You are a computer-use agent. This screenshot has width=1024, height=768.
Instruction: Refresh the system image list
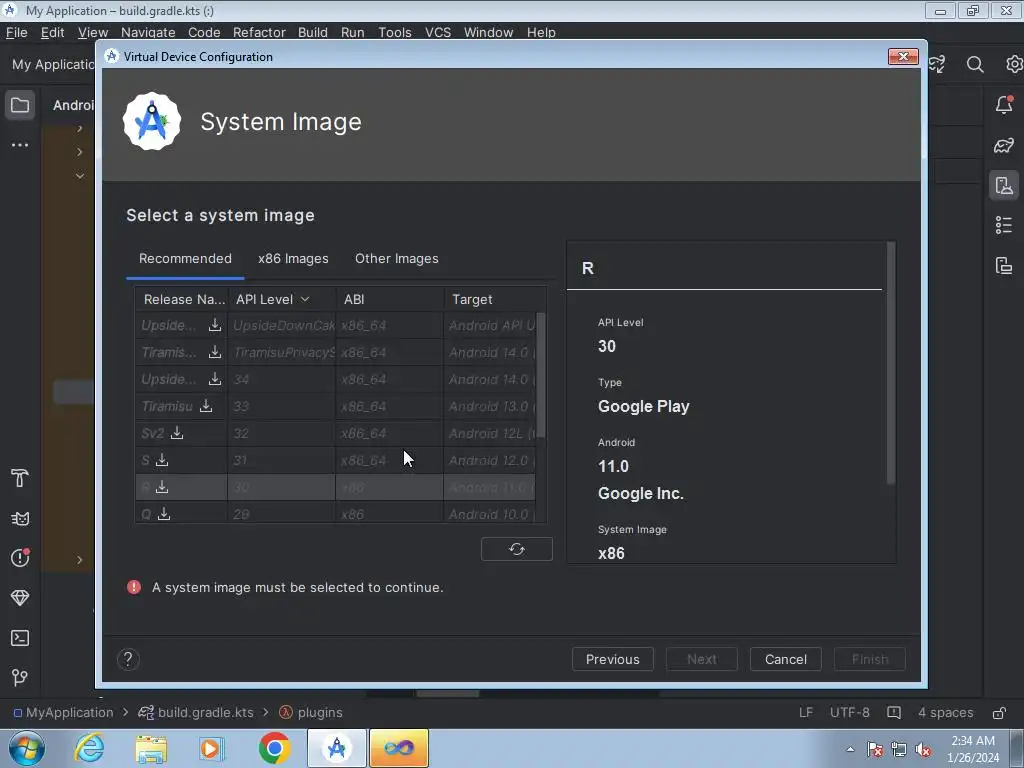(x=517, y=549)
